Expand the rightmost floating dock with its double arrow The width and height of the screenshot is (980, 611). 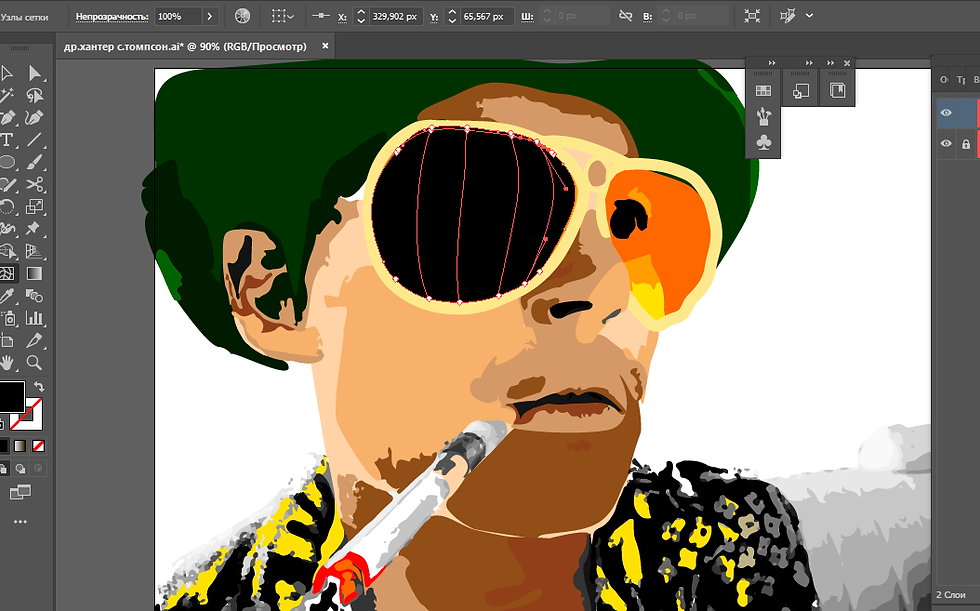pos(831,63)
